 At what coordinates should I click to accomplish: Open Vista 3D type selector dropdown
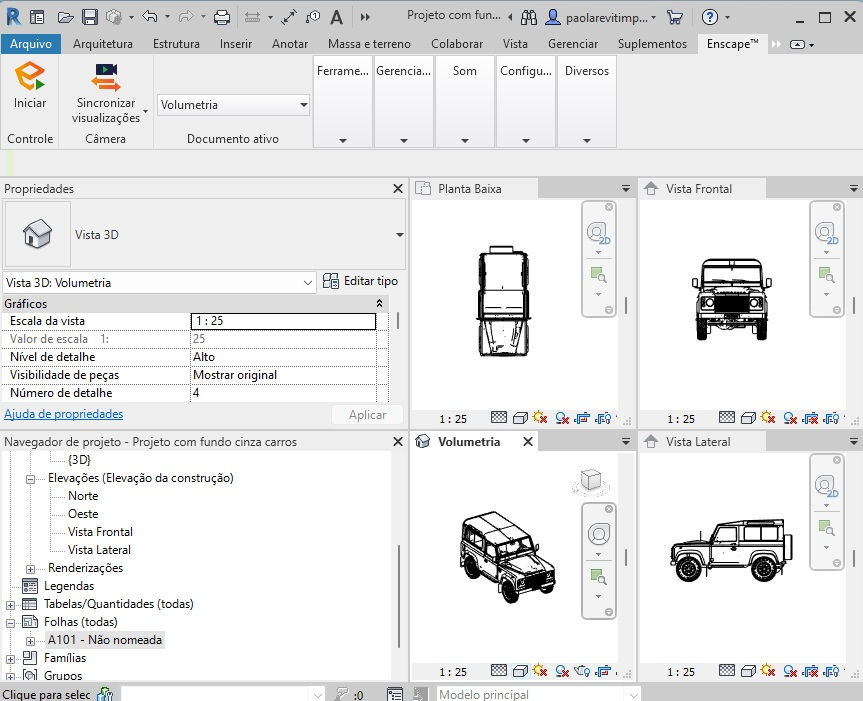[x=400, y=235]
